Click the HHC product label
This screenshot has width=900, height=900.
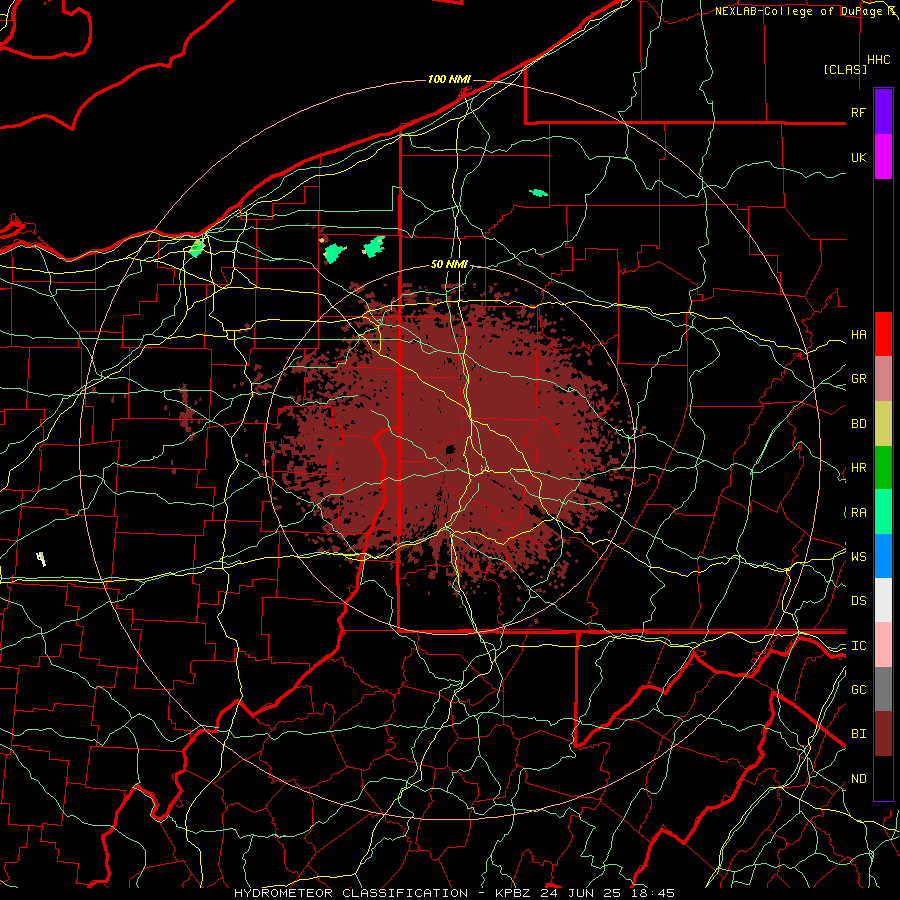click(x=878, y=60)
